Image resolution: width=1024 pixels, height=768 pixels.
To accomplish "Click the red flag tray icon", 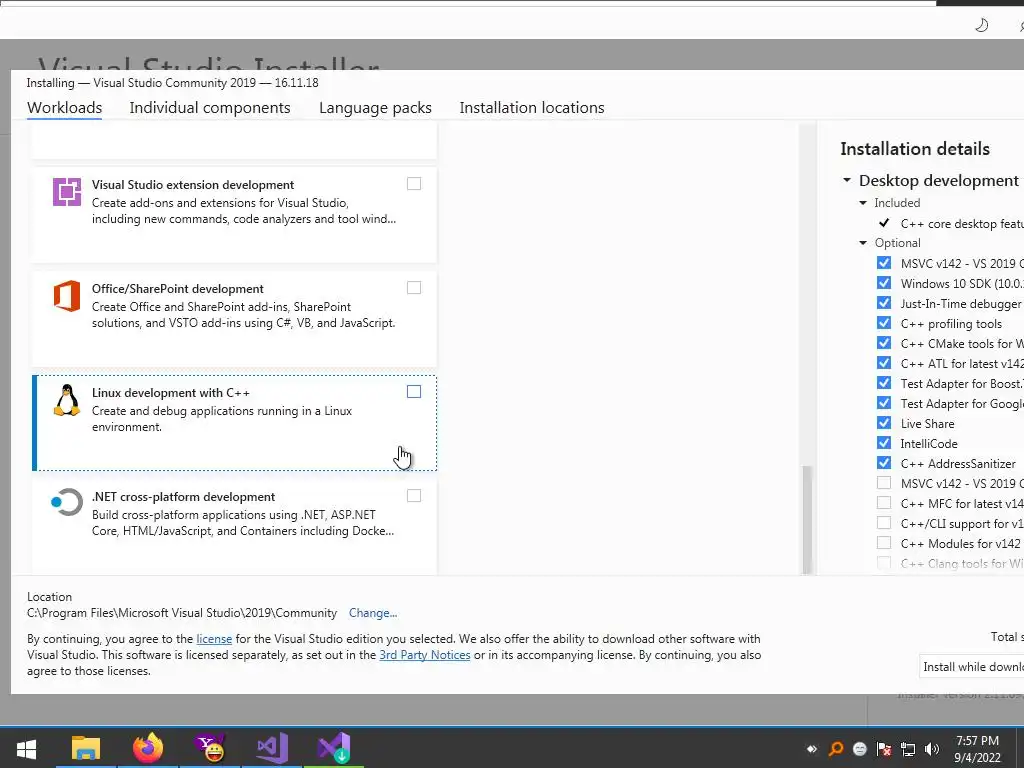I will 884,749.
